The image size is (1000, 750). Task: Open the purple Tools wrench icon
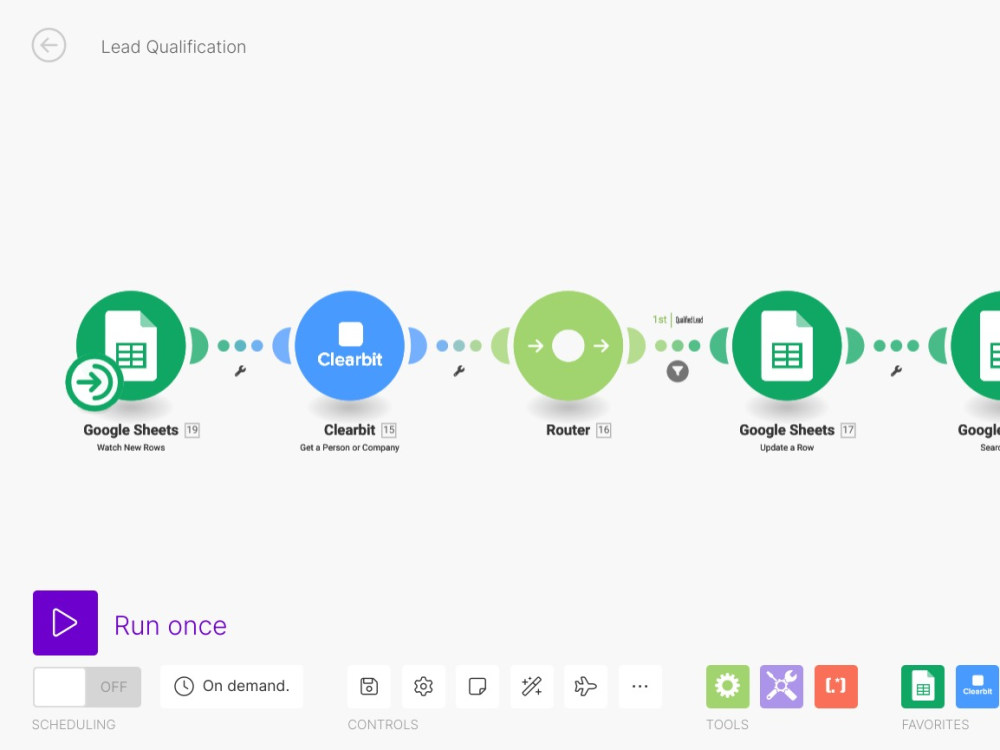coord(782,687)
